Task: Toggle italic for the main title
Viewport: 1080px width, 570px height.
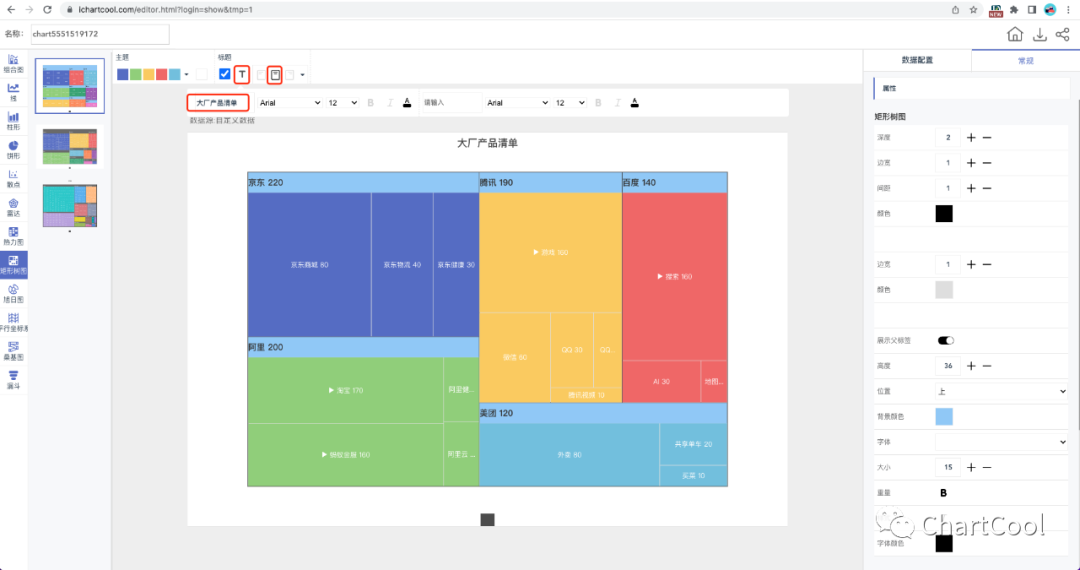Action: point(390,103)
